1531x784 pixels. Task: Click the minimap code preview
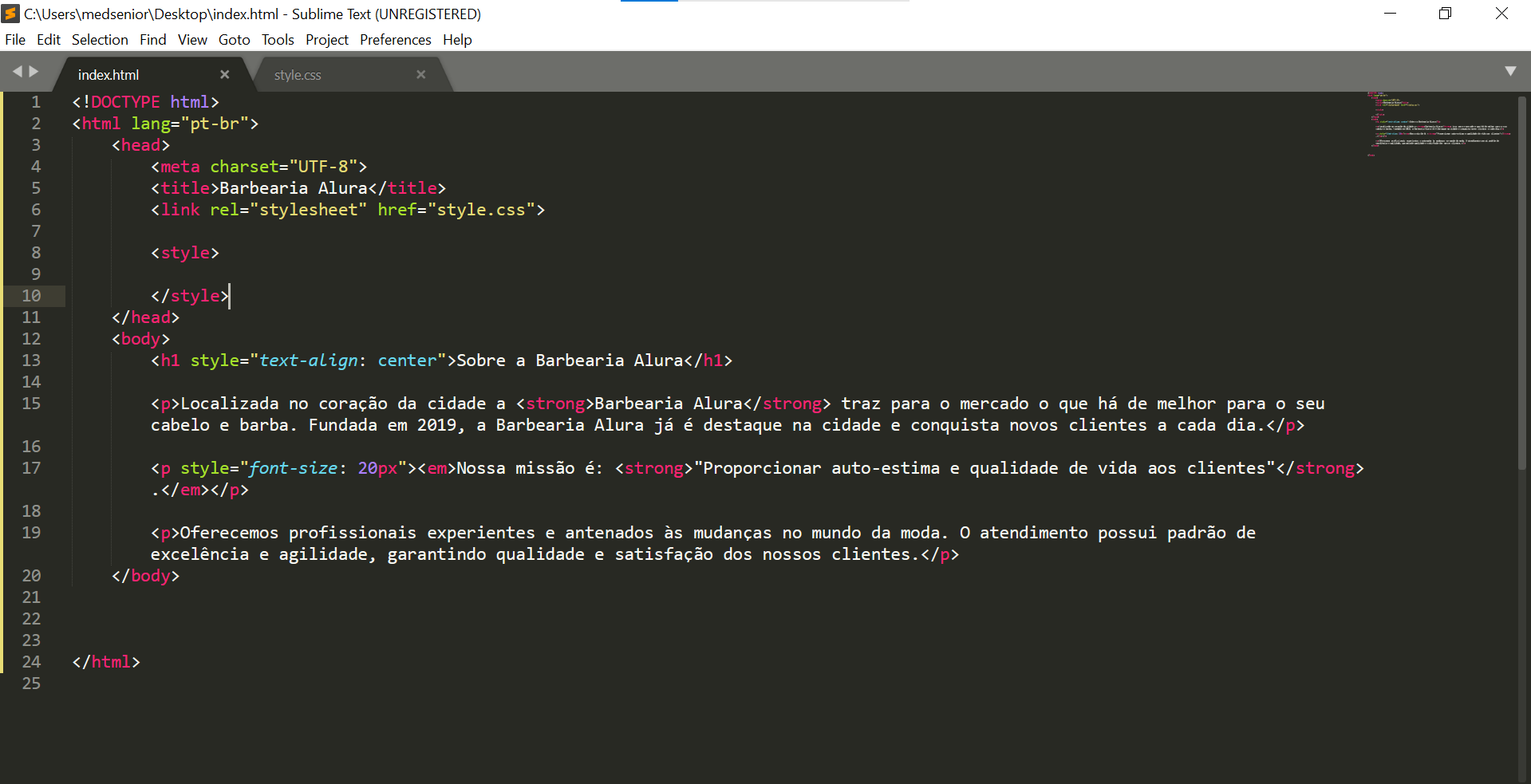pos(1439,124)
